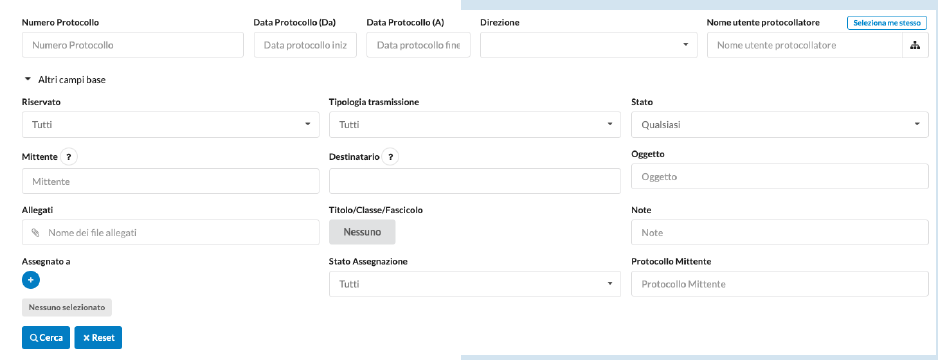The width and height of the screenshot is (938, 360).
Task: Click the Reset button
Action: pyautogui.click(x=98, y=337)
